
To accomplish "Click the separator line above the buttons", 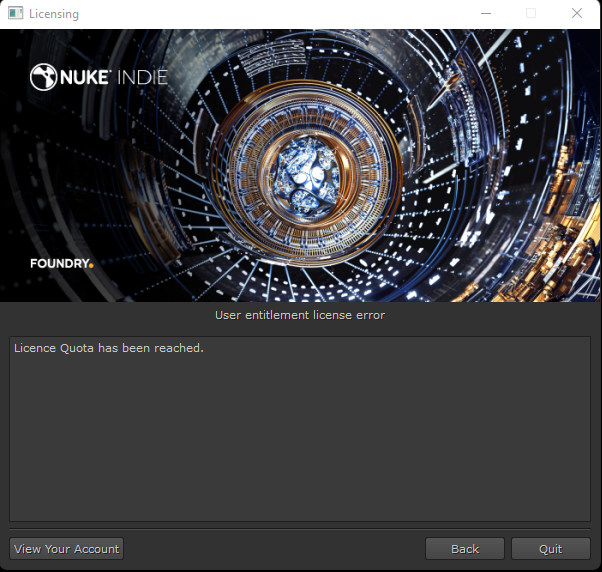I will 300,529.
